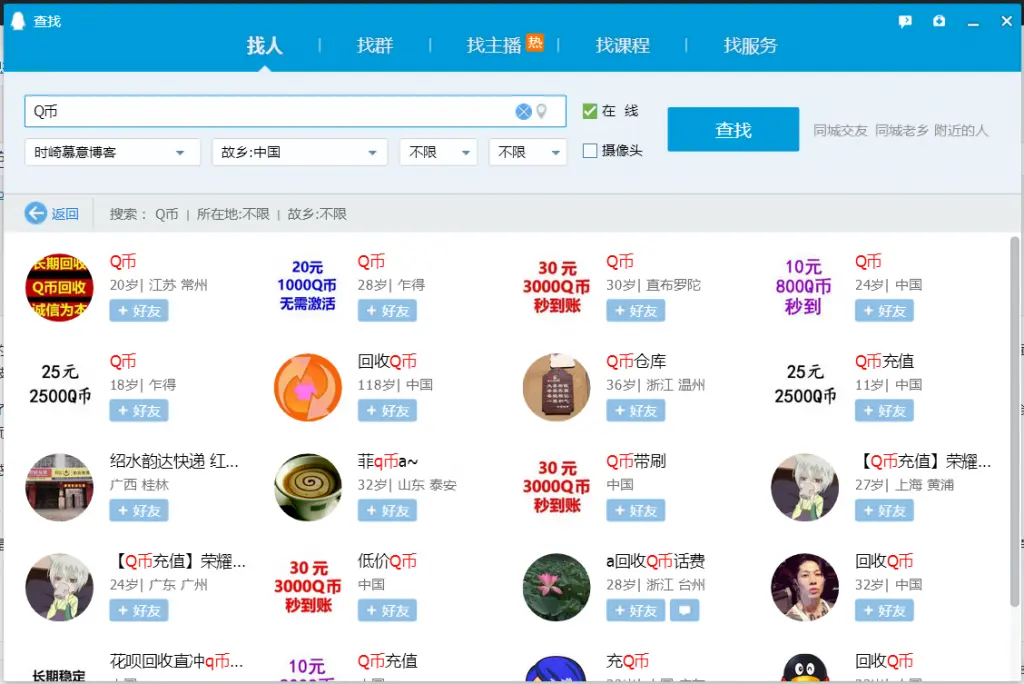Click the add-box icon in the title bar

[x=938, y=21]
